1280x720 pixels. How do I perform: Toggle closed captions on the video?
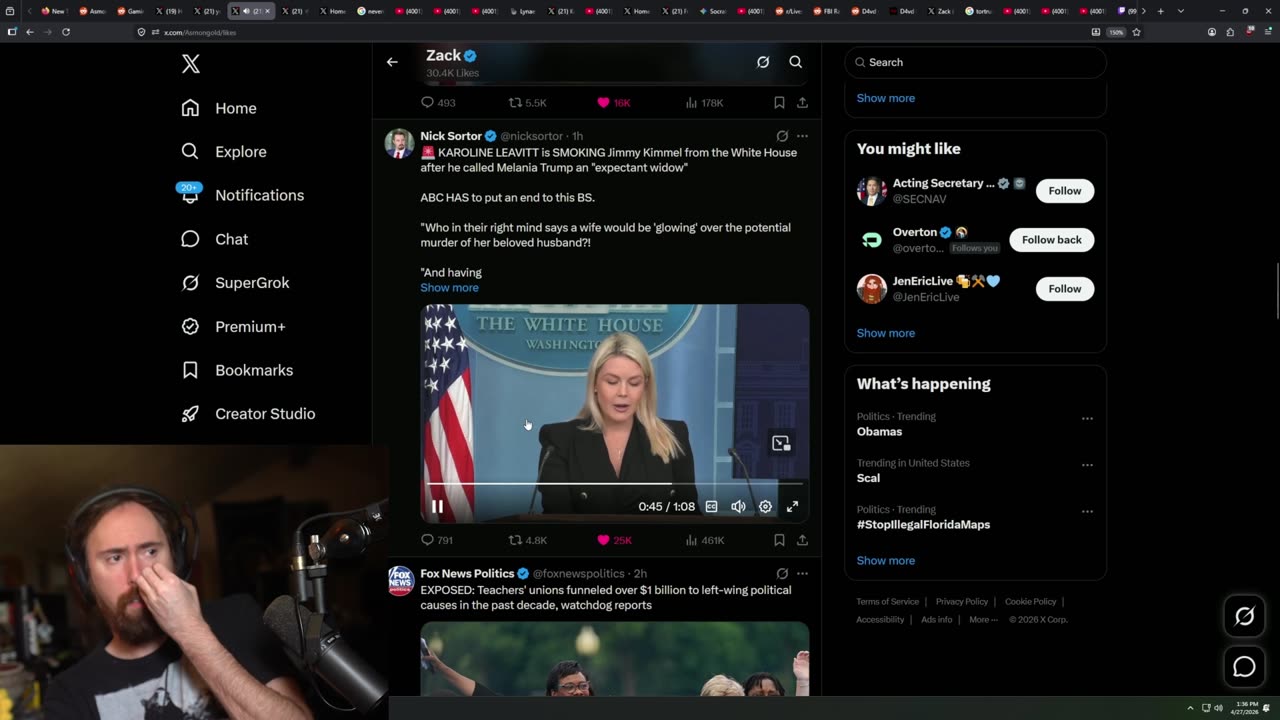711,507
